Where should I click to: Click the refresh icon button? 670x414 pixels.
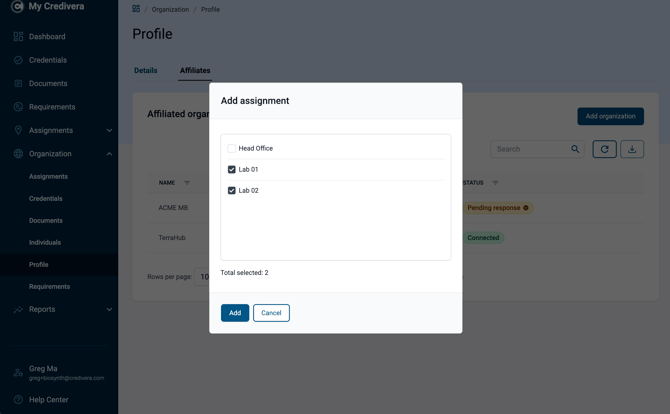pos(604,149)
